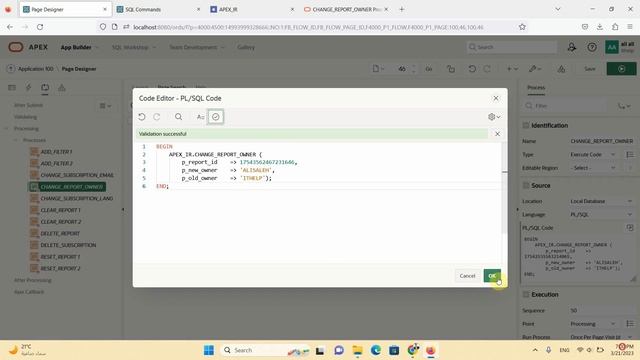This screenshot has width=640, height=360.
Task: Open Utilities wrench menu
Action: (535, 69)
